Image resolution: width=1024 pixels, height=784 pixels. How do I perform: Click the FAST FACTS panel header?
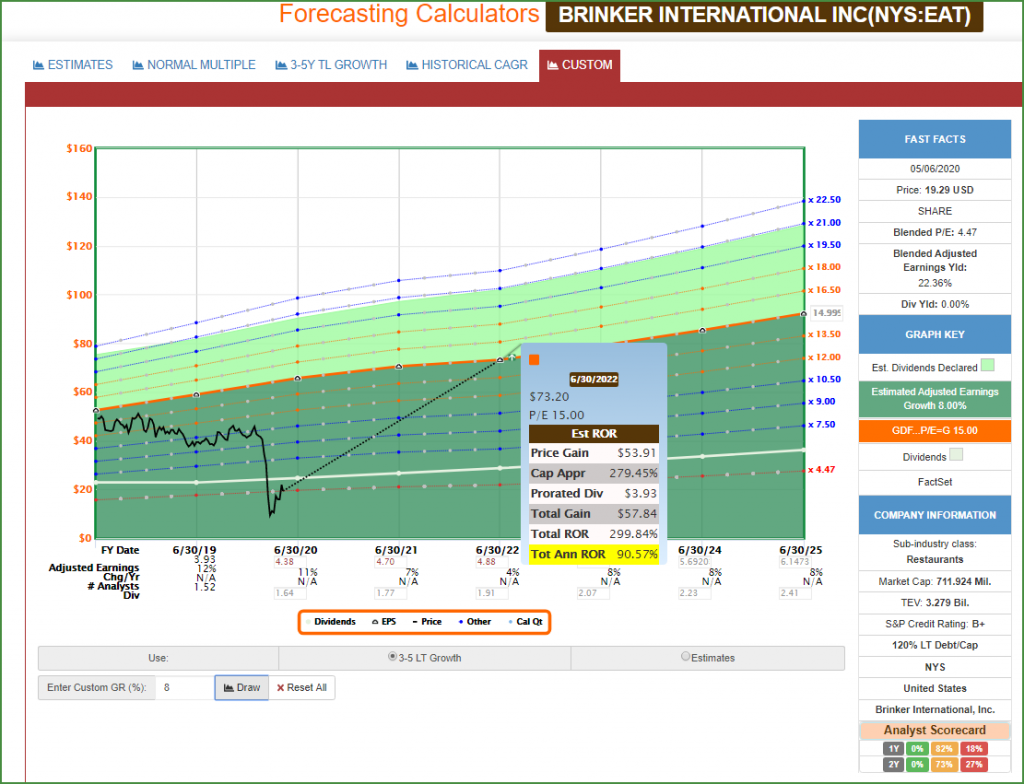tap(934, 139)
